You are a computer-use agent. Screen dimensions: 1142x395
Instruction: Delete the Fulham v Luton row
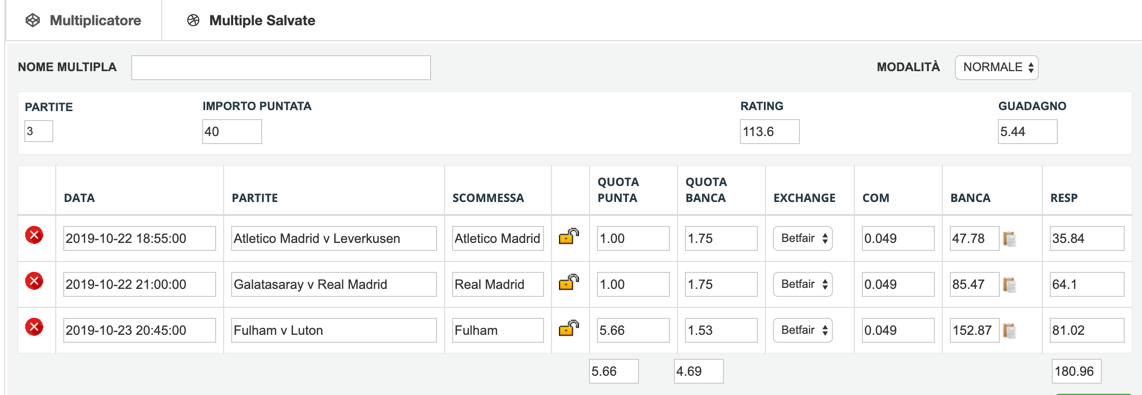click(34, 327)
